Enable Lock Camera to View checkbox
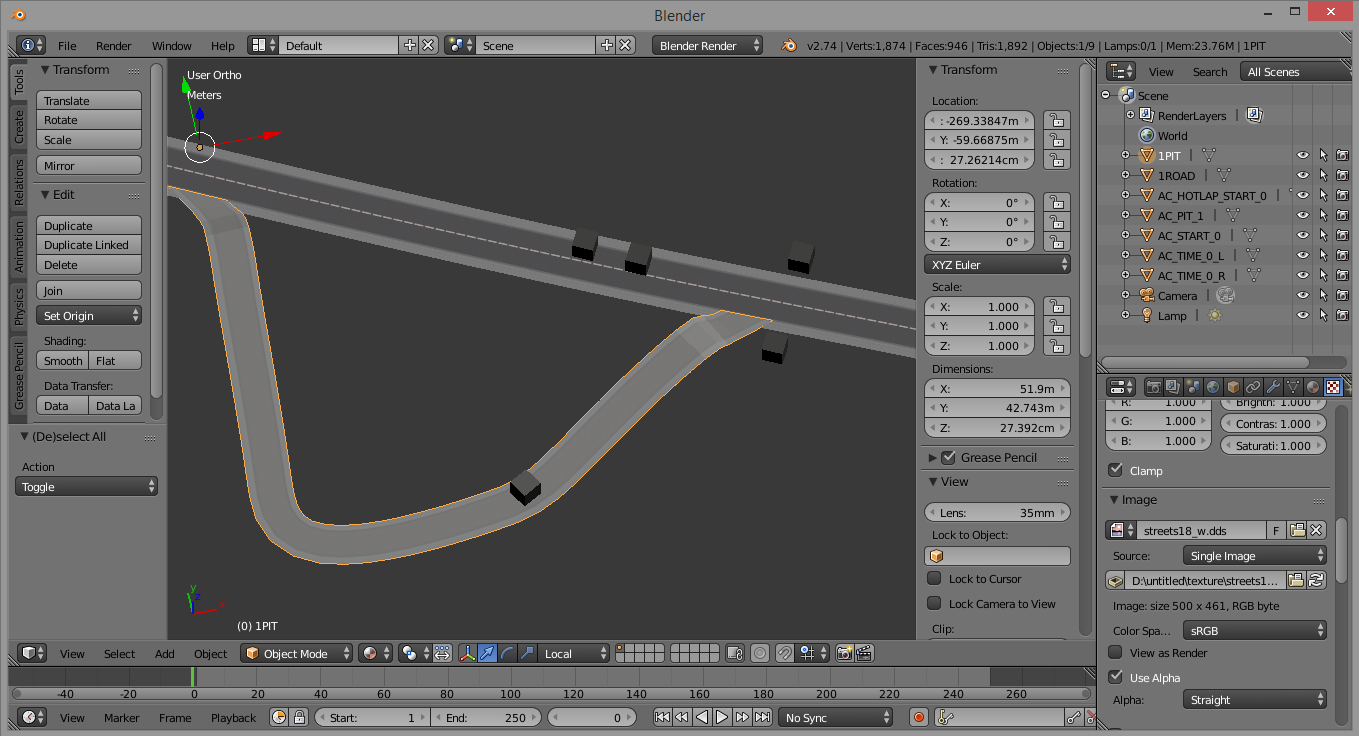 (934, 603)
